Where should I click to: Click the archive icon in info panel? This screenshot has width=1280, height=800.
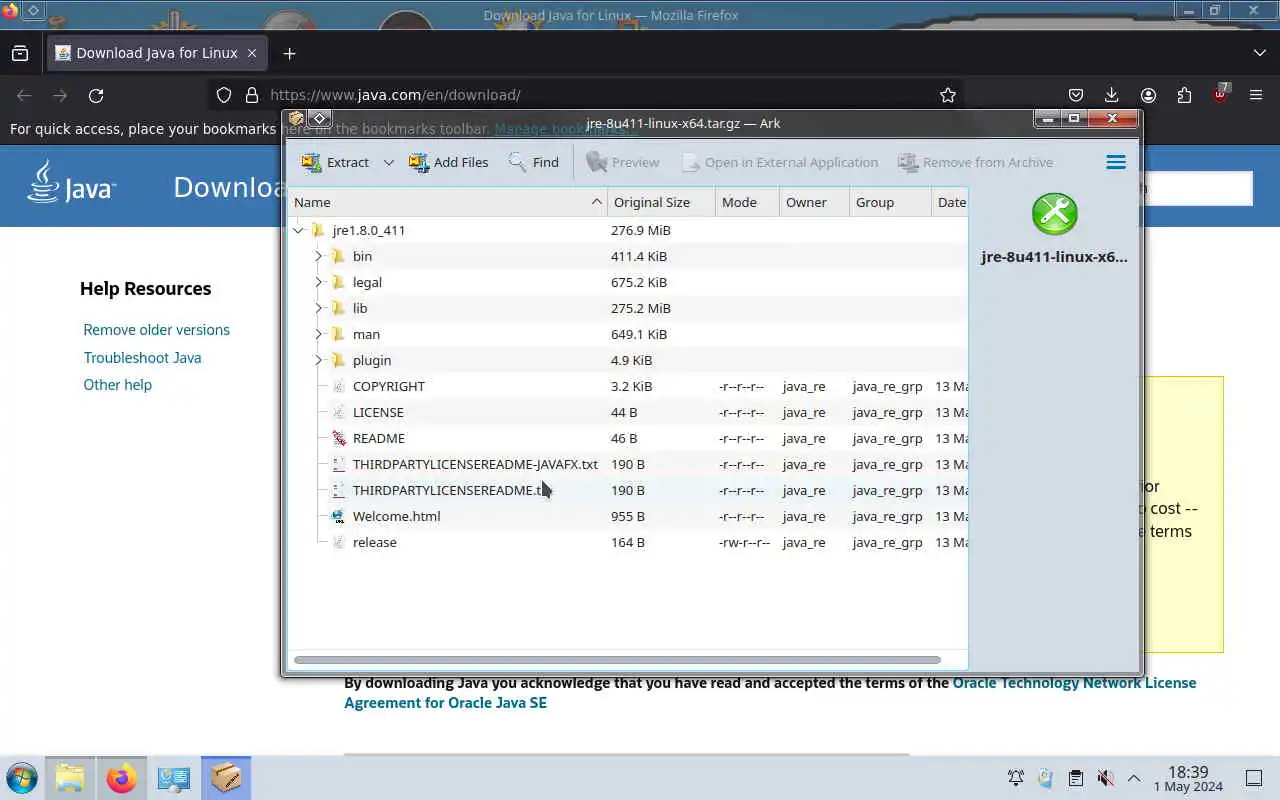1055,214
